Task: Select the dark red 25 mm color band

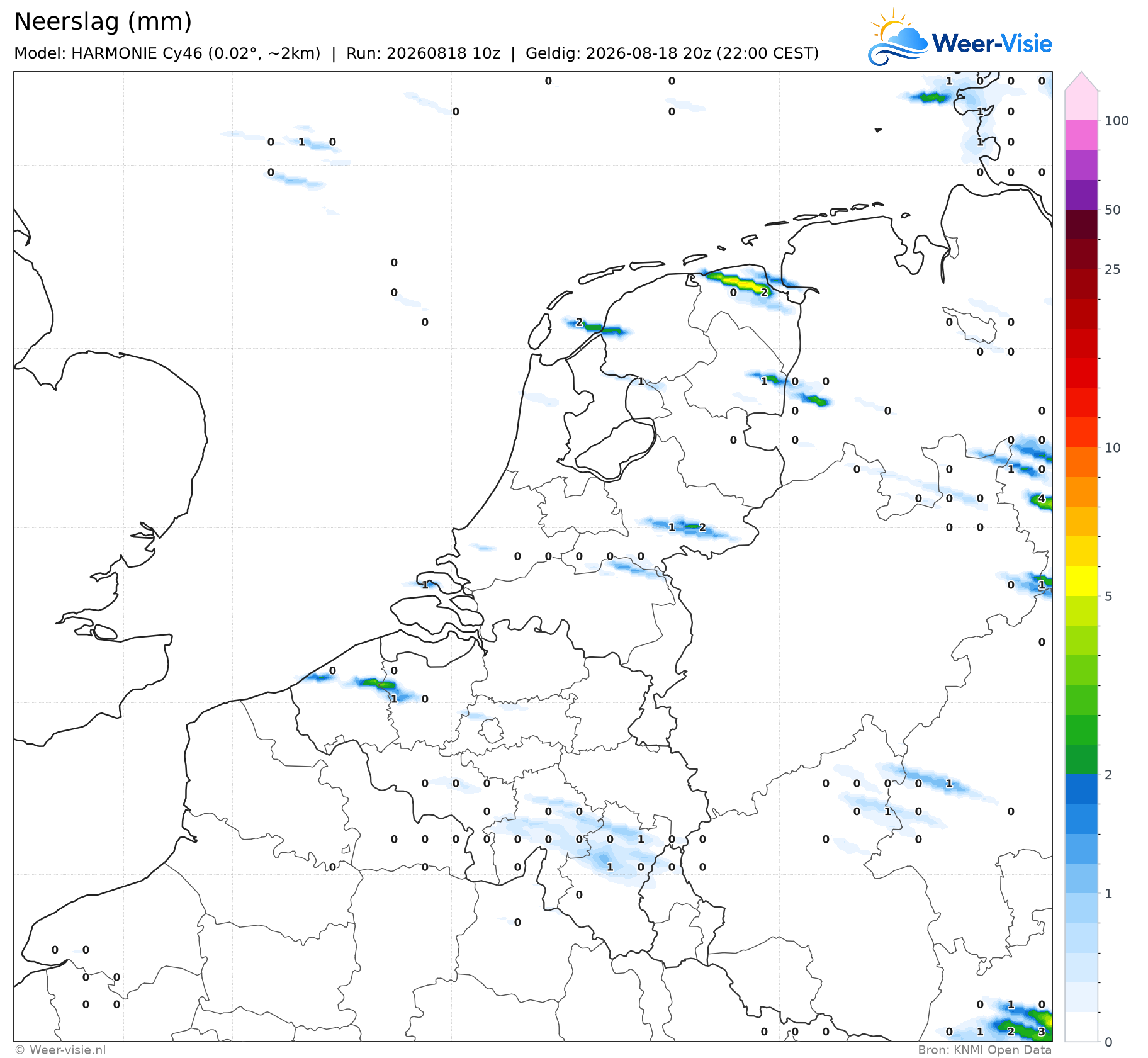Action: click(1081, 254)
